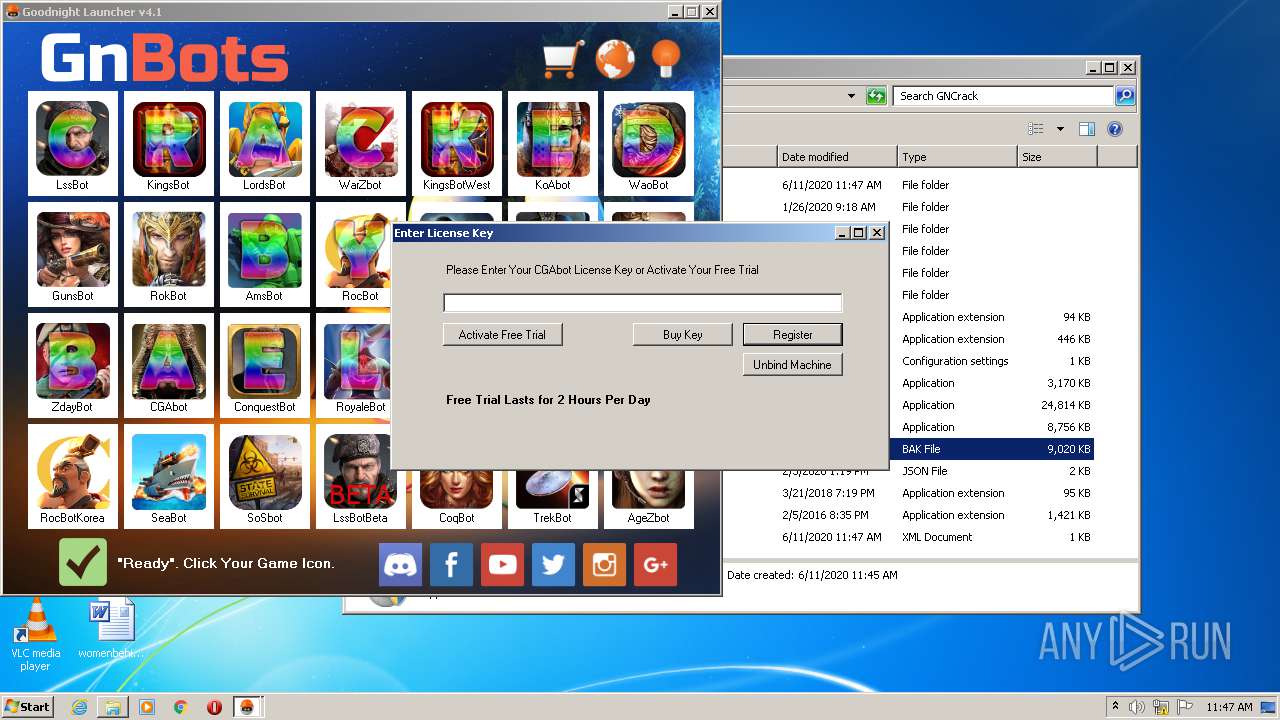1280x720 pixels.
Task: Click the Buy Key button
Action: click(683, 335)
